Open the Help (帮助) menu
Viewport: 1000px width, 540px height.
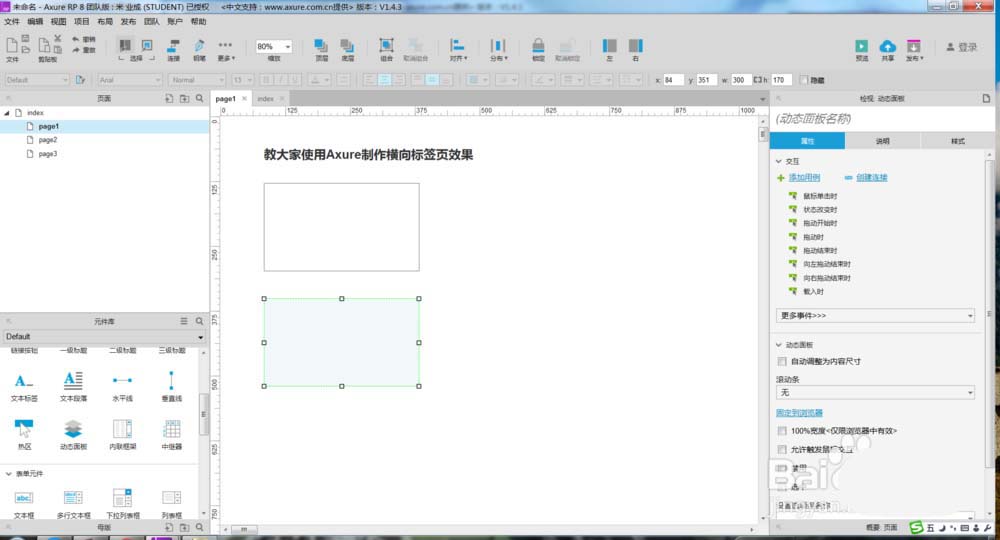coord(198,22)
